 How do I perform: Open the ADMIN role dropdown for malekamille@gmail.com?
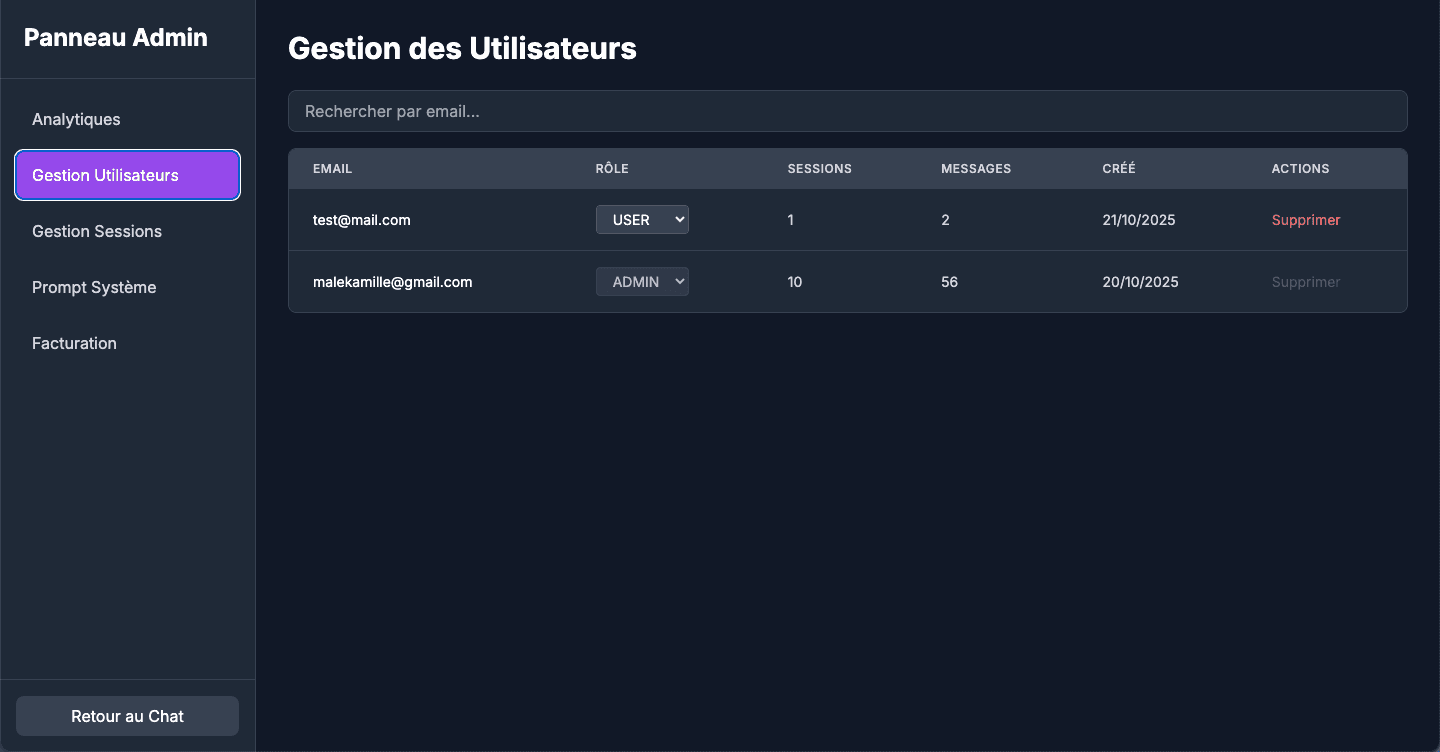coord(642,281)
